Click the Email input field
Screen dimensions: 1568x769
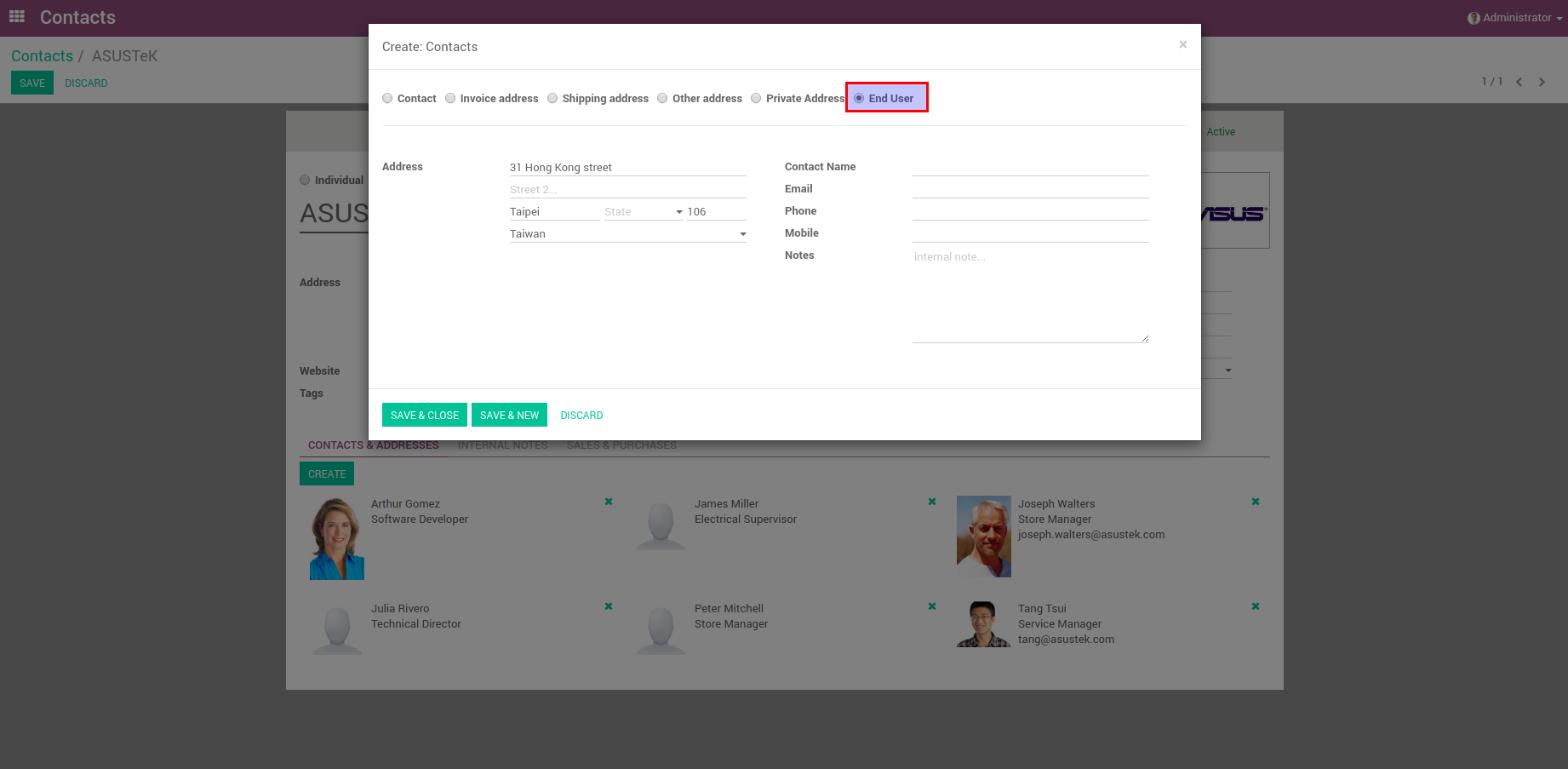coord(1031,189)
